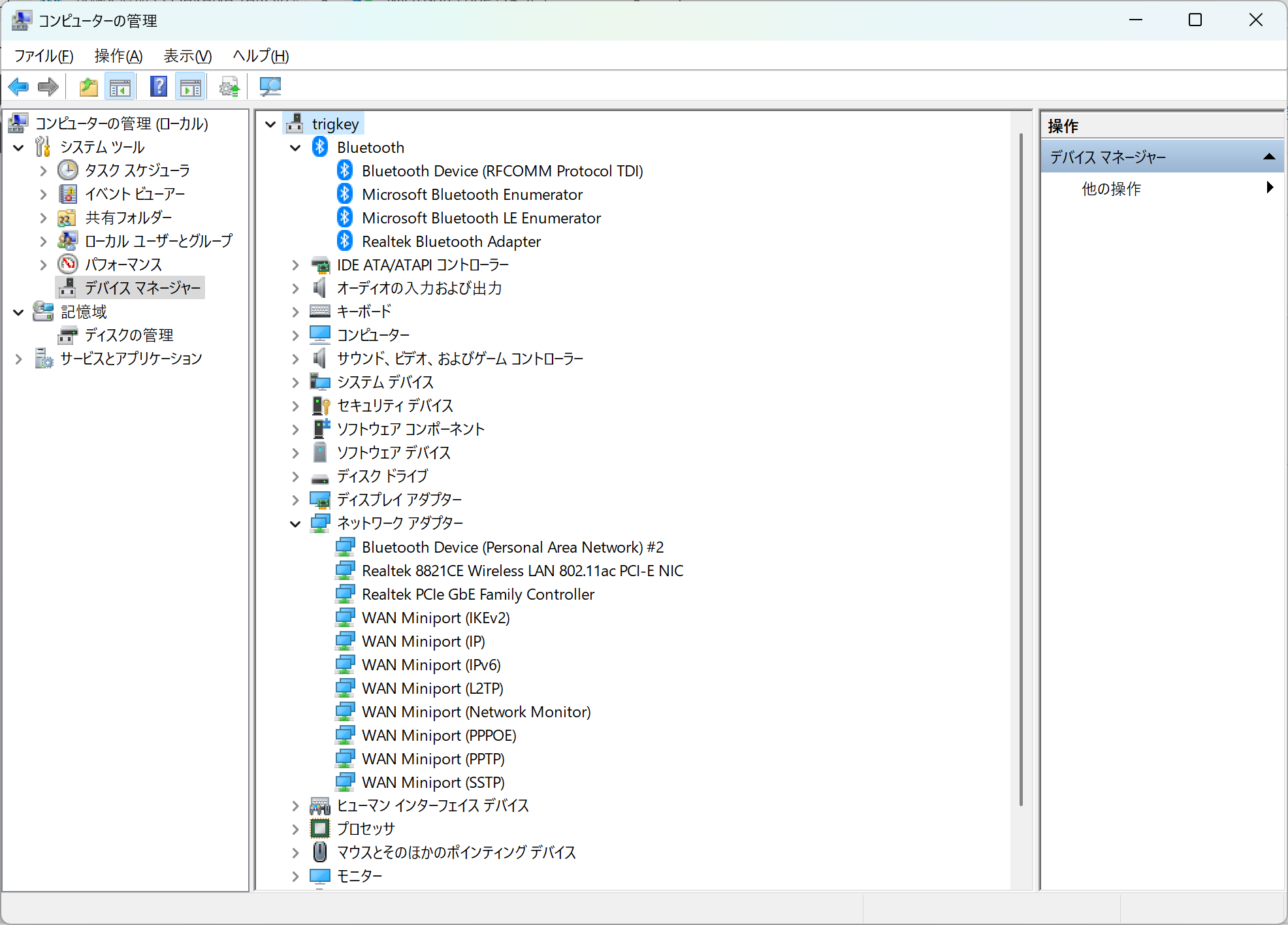1288x925 pixels.
Task: Click the Scan for hardware changes icon
Action: tap(270, 87)
